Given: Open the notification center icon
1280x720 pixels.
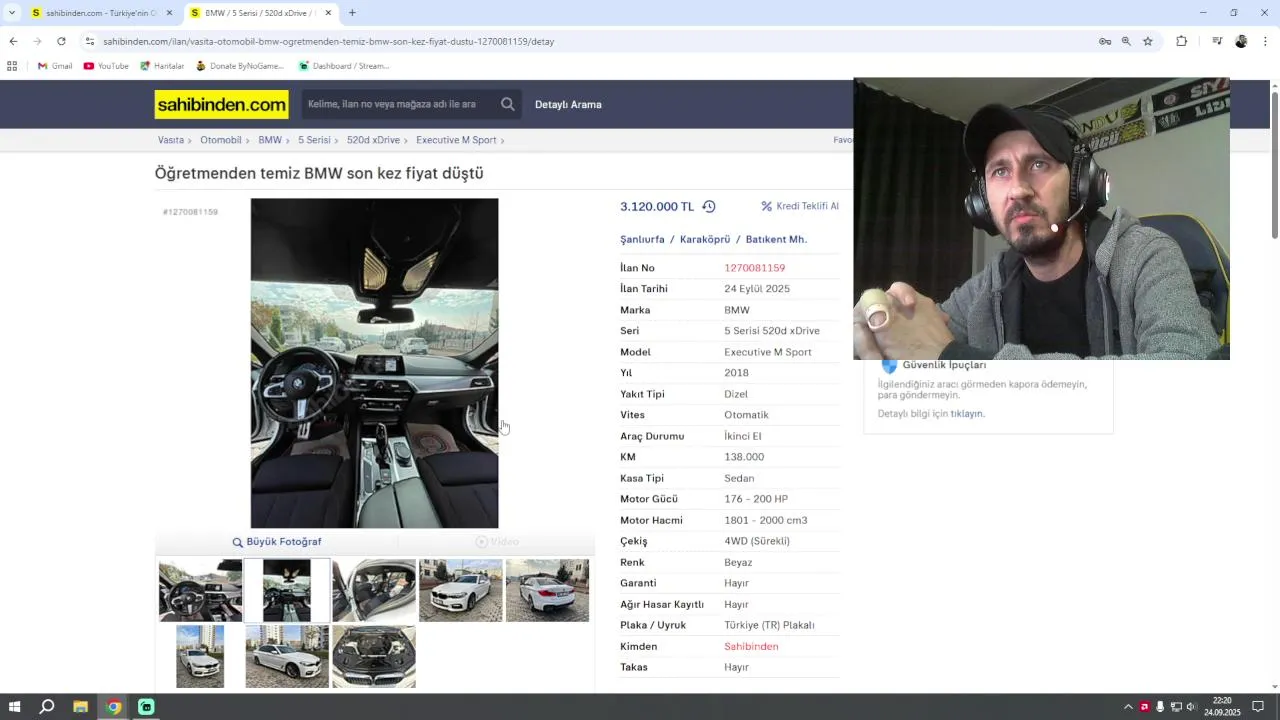Looking at the screenshot, I should [x=1259, y=707].
